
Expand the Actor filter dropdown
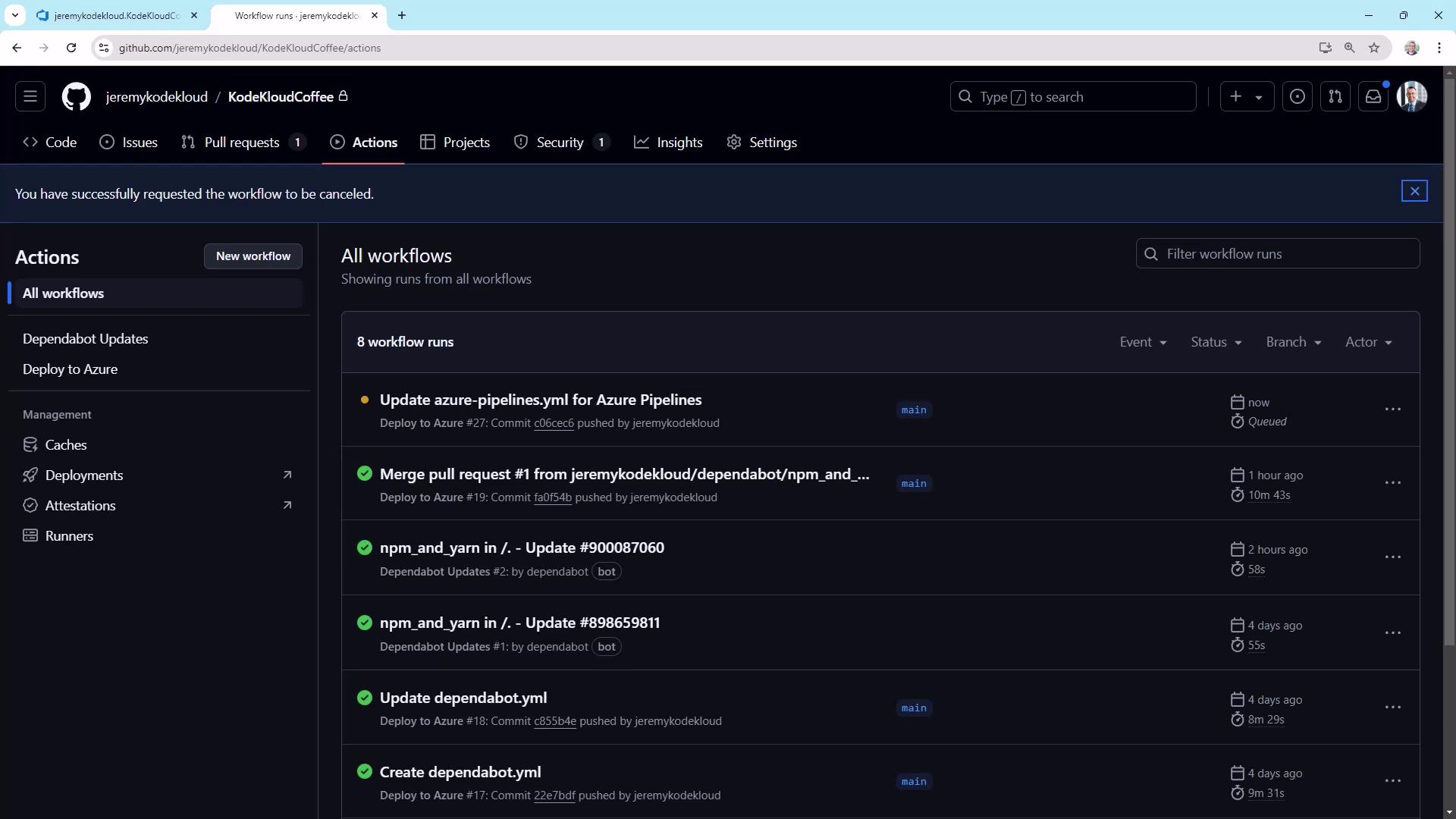click(1368, 342)
